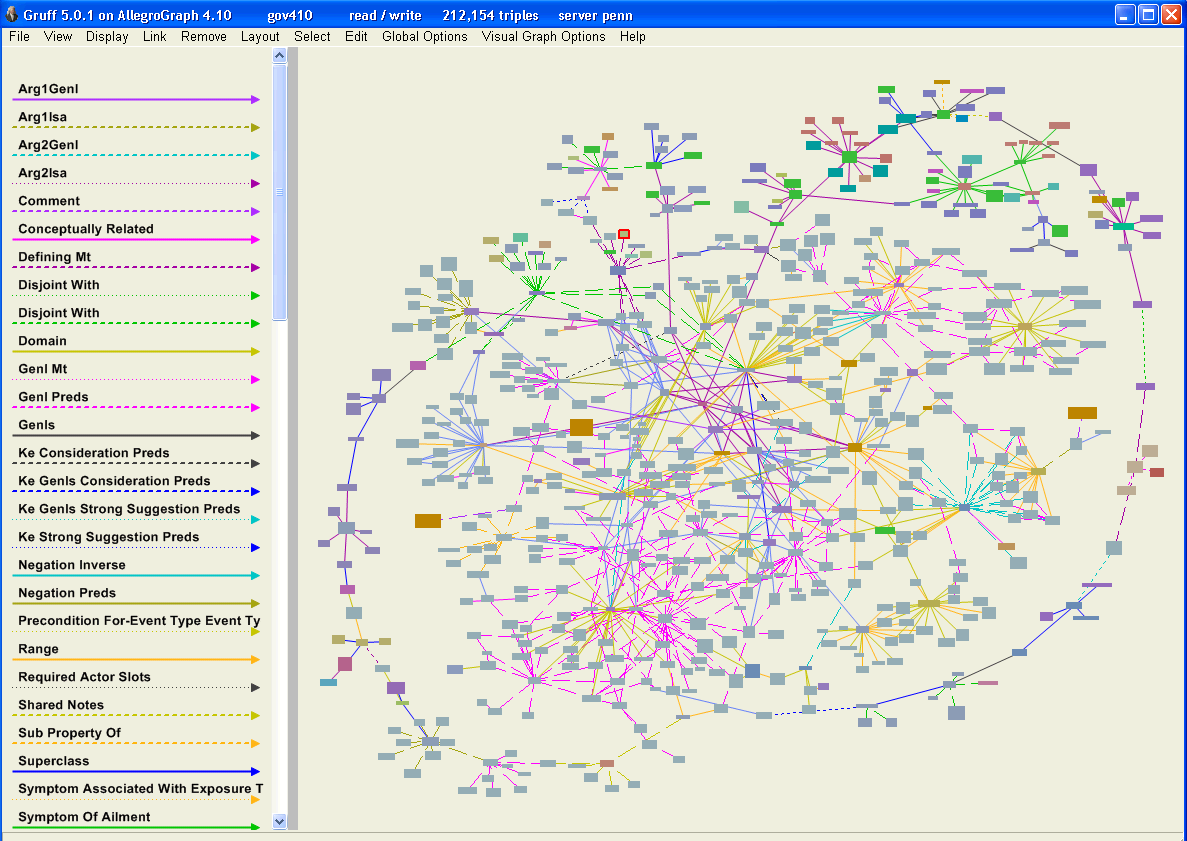Click the green Symptom Of Ailment line
Image resolution: width=1187 pixels, height=841 pixels.
(137, 827)
